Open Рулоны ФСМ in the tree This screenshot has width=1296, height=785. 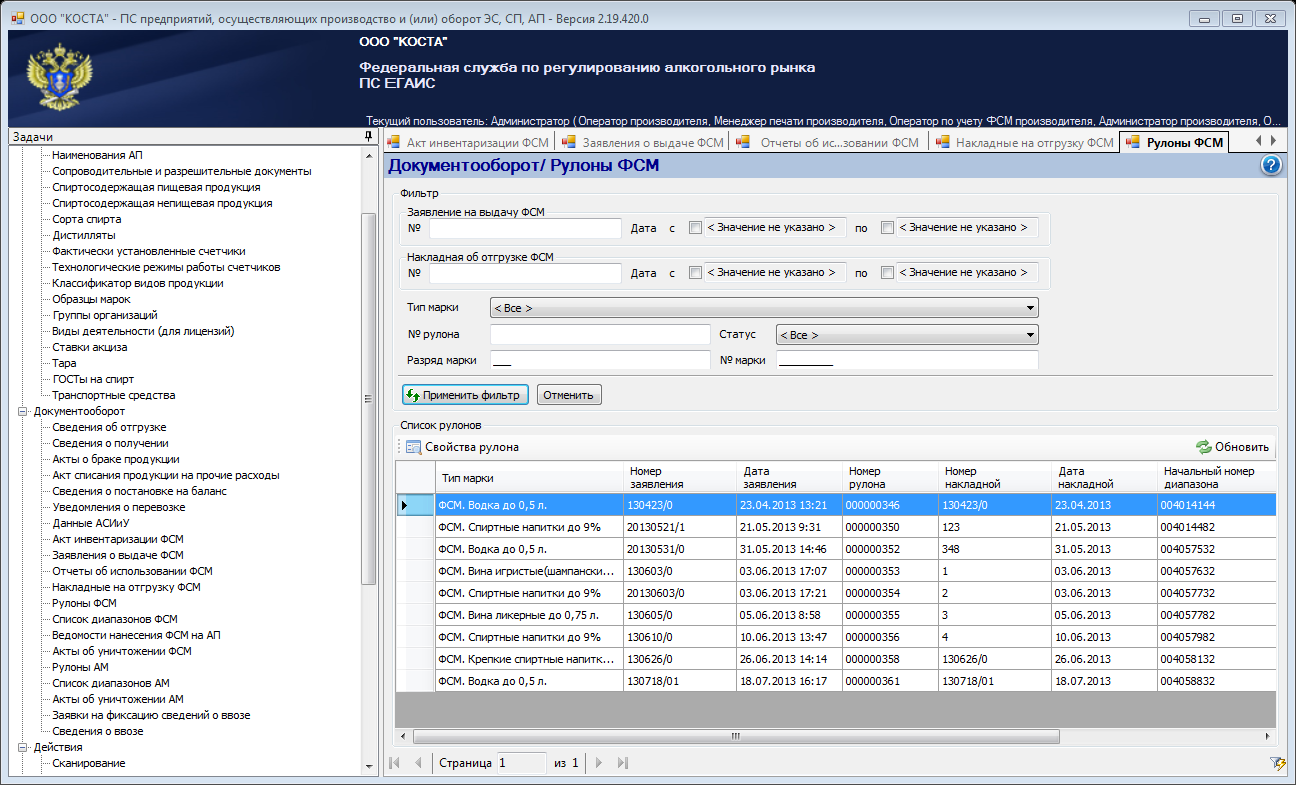85,603
